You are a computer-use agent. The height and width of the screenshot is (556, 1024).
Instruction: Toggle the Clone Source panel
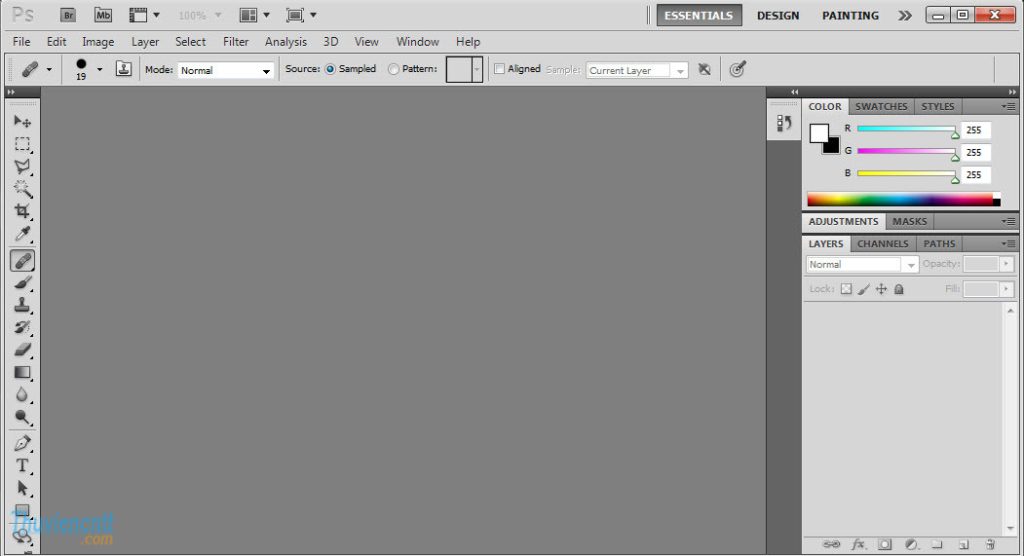click(x=123, y=69)
